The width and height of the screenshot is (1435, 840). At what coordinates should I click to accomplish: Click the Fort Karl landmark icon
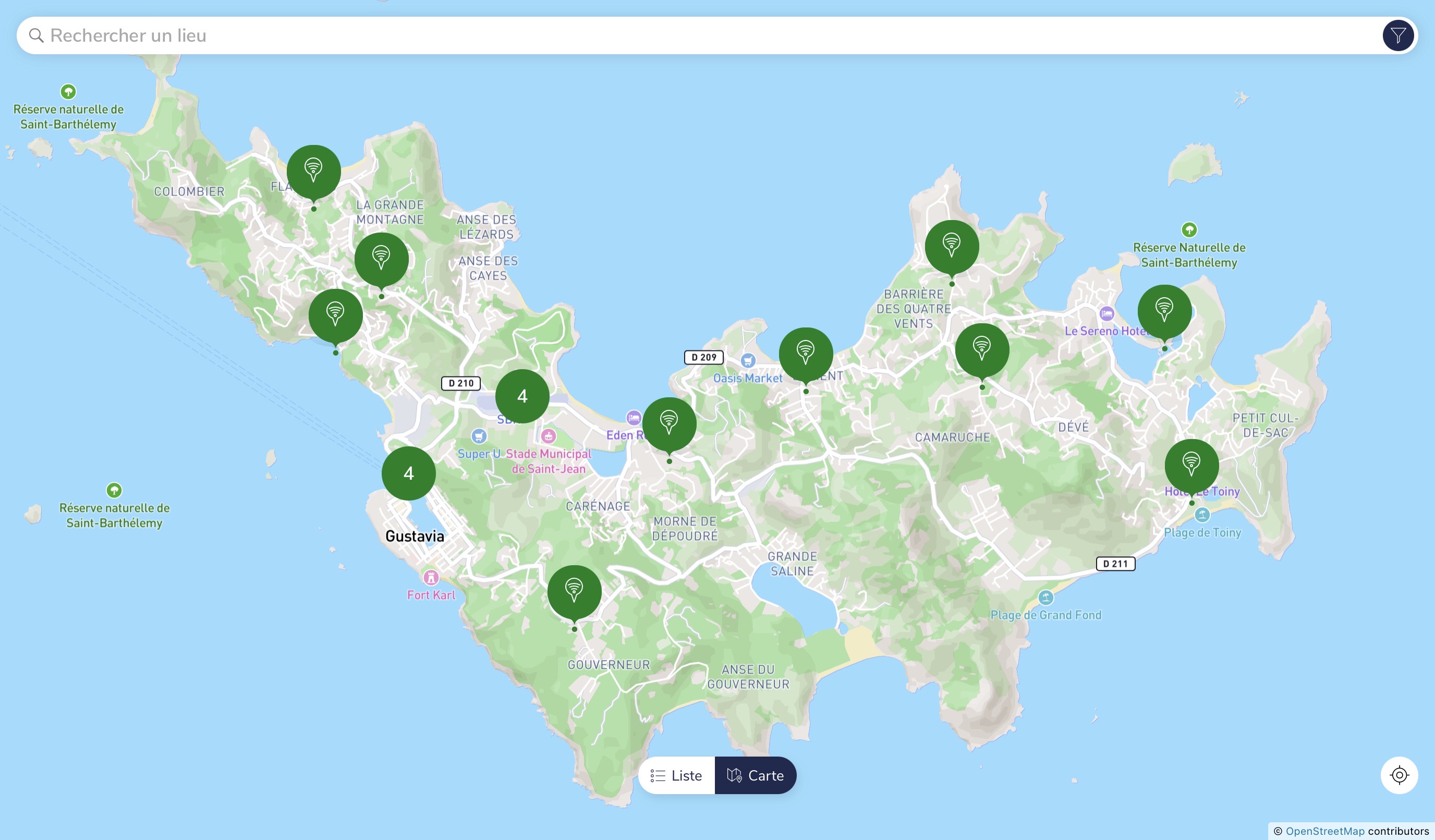[x=431, y=577]
